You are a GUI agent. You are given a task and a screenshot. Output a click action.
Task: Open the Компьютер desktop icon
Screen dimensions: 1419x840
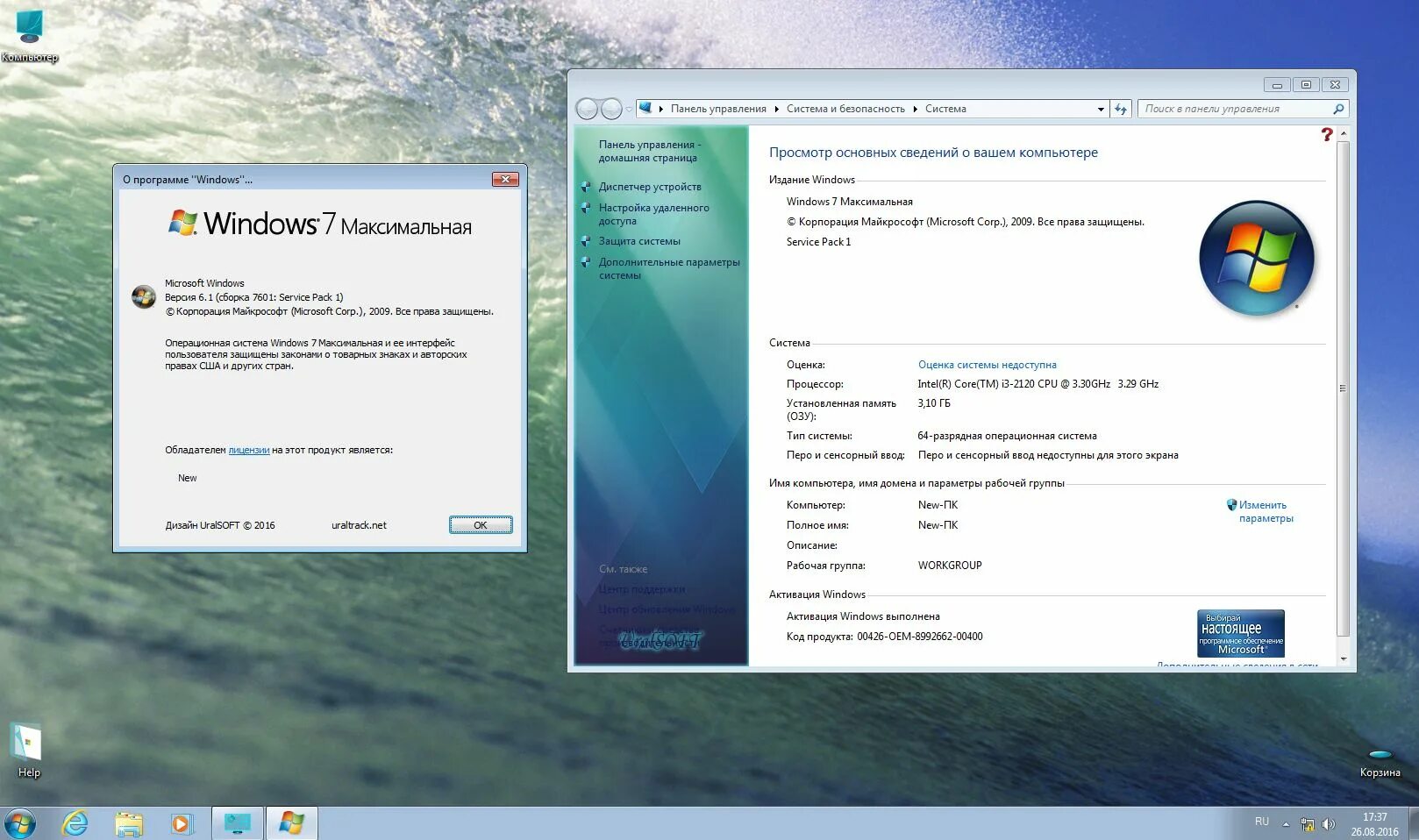[29, 35]
